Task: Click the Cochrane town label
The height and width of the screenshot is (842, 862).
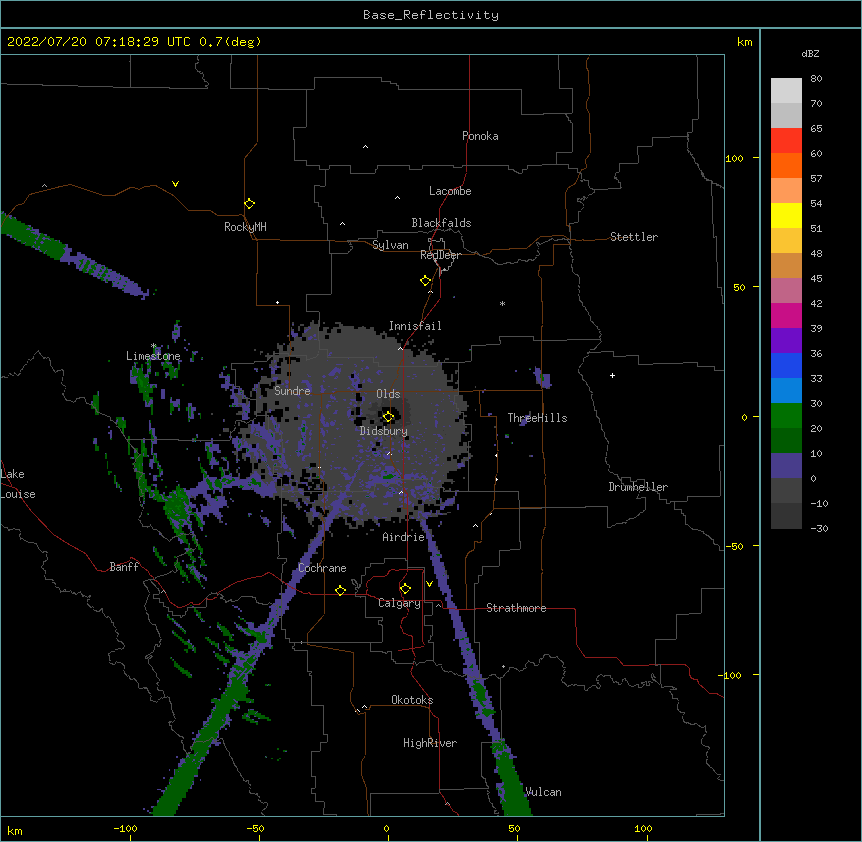Action: click(x=322, y=568)
